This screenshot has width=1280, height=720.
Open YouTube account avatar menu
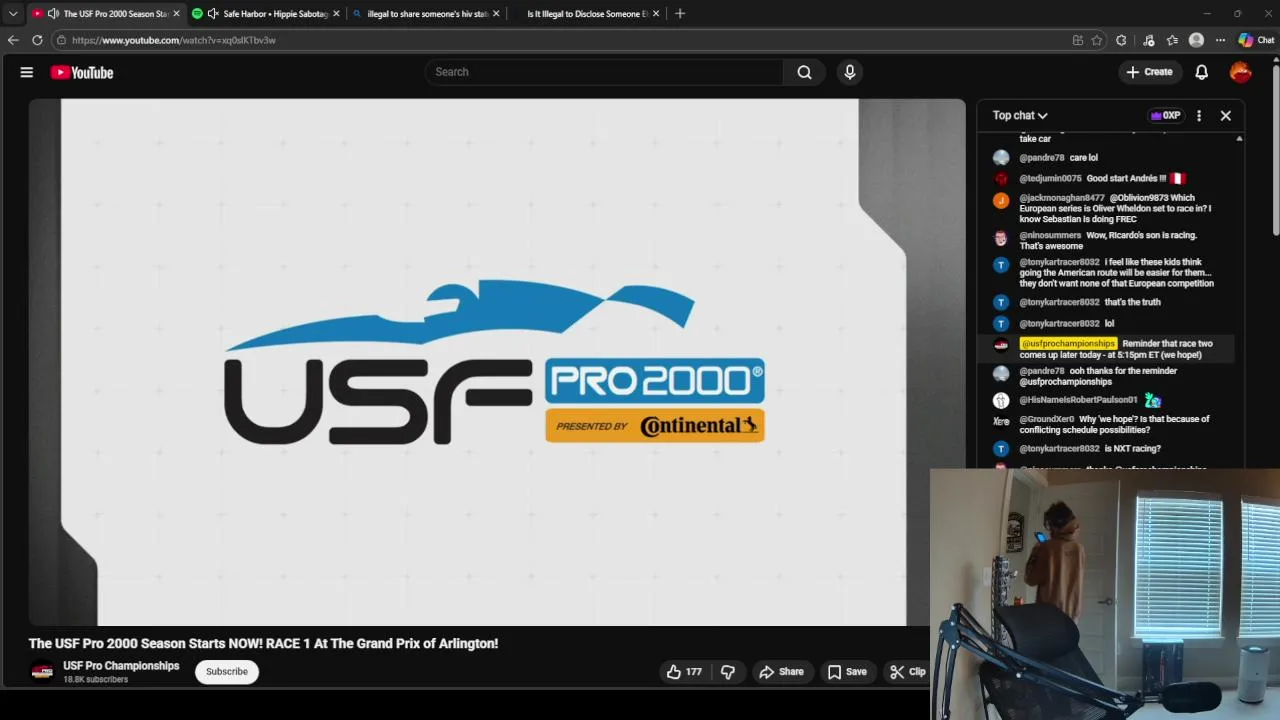(x=1240, y=72)
